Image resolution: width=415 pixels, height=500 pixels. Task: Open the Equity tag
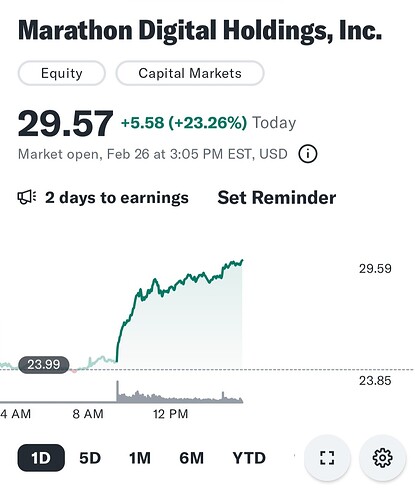(62, 73)
